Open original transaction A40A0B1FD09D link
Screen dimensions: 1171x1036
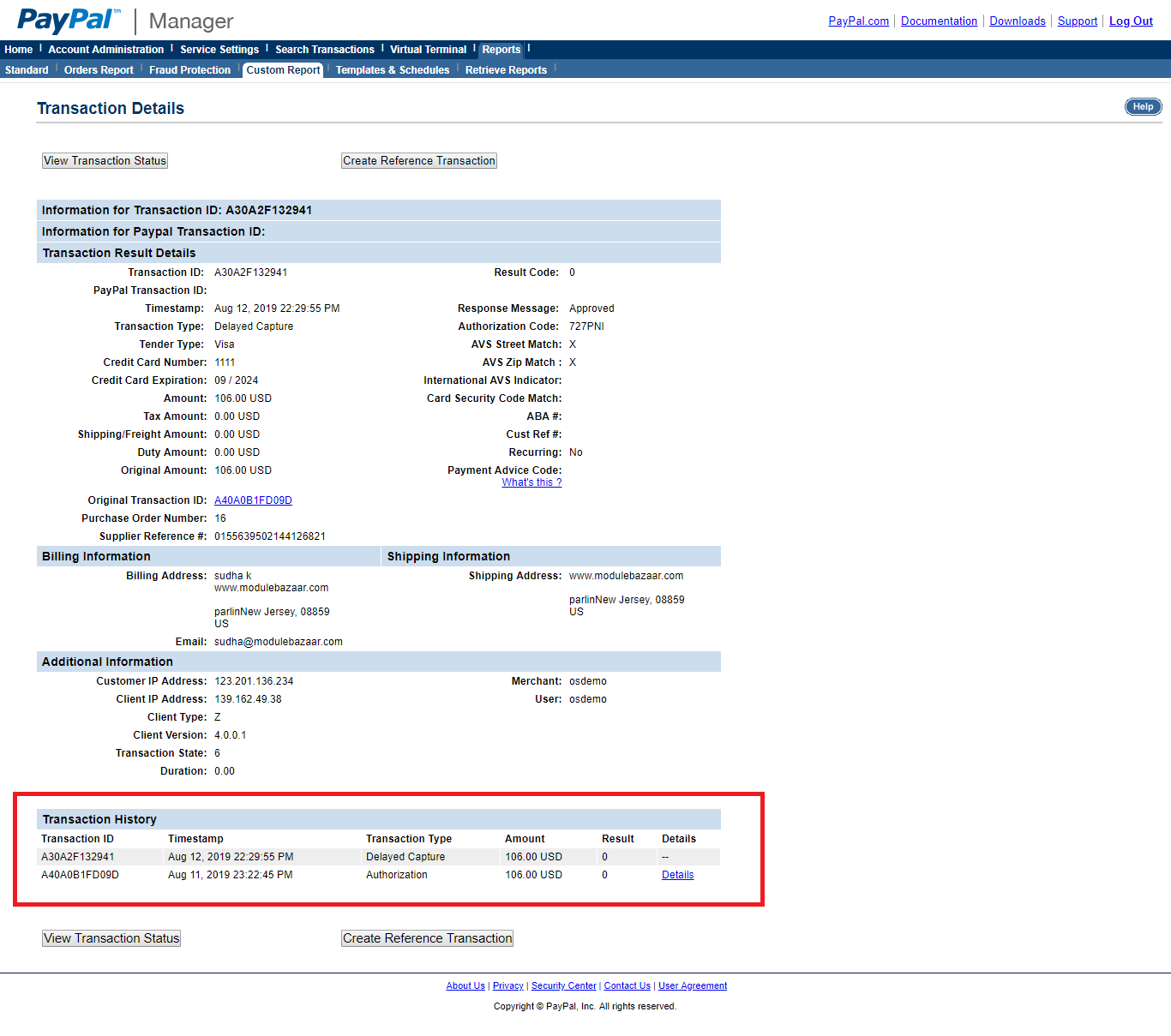click(253, 500)
